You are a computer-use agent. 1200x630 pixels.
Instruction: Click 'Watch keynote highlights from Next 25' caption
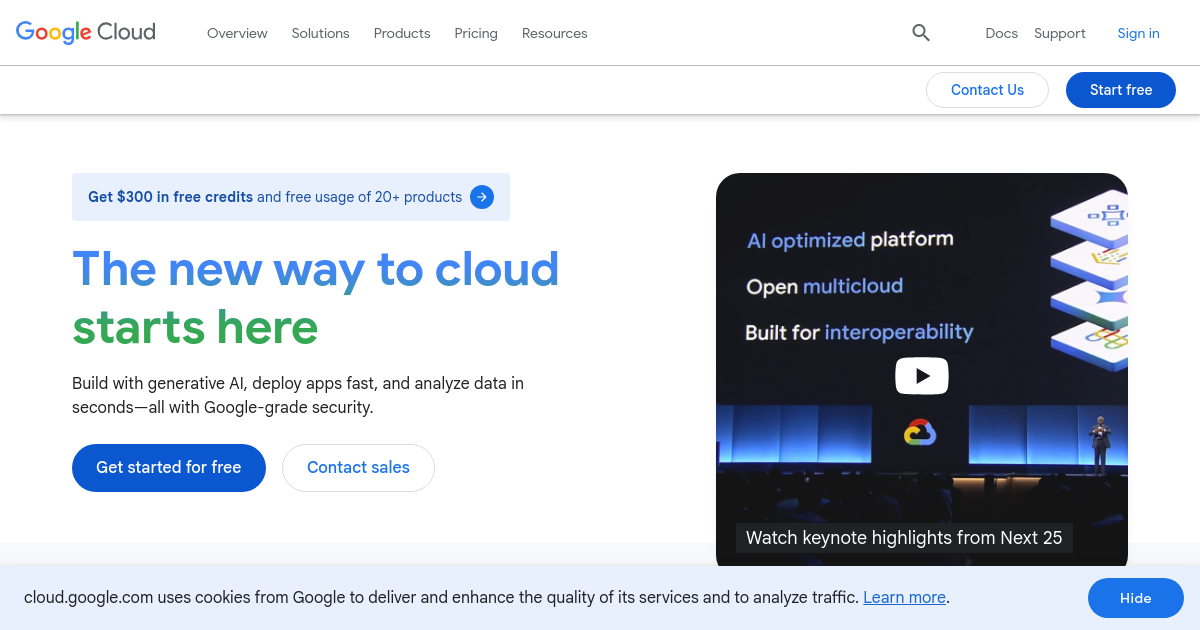(904, 537)
